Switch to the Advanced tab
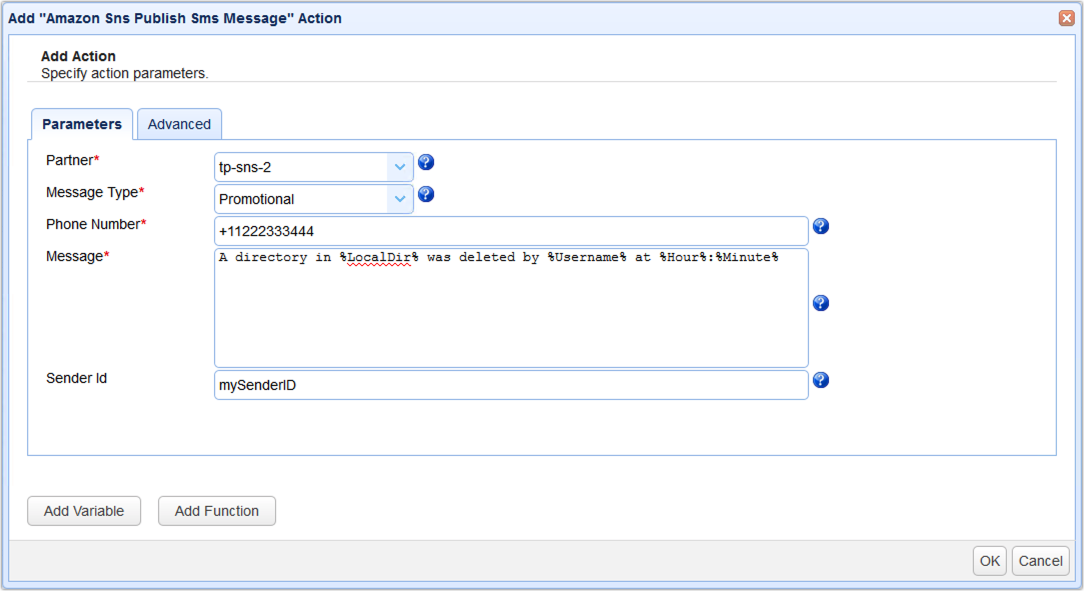The image size is (1084, 591). click(179, 124)
